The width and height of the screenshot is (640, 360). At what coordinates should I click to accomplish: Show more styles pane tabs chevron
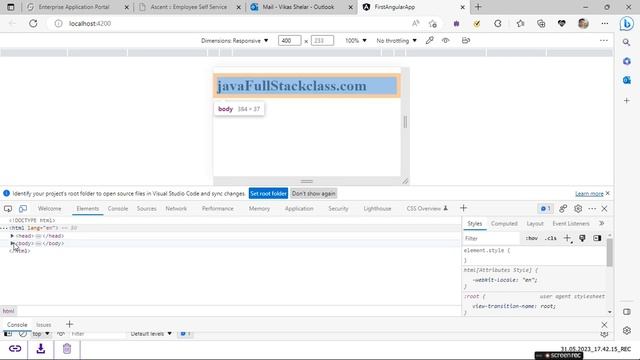[x=602, y=223]
